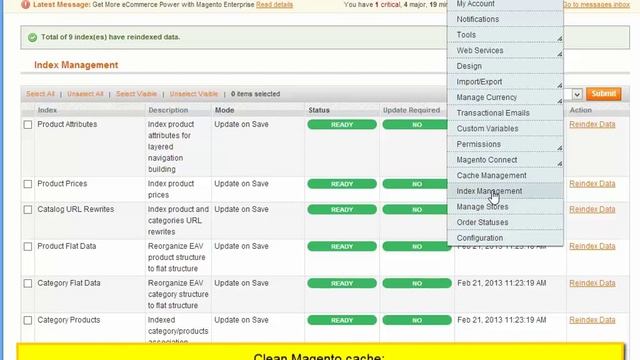
Task: Click the Index column header
Action: [47, 110]
